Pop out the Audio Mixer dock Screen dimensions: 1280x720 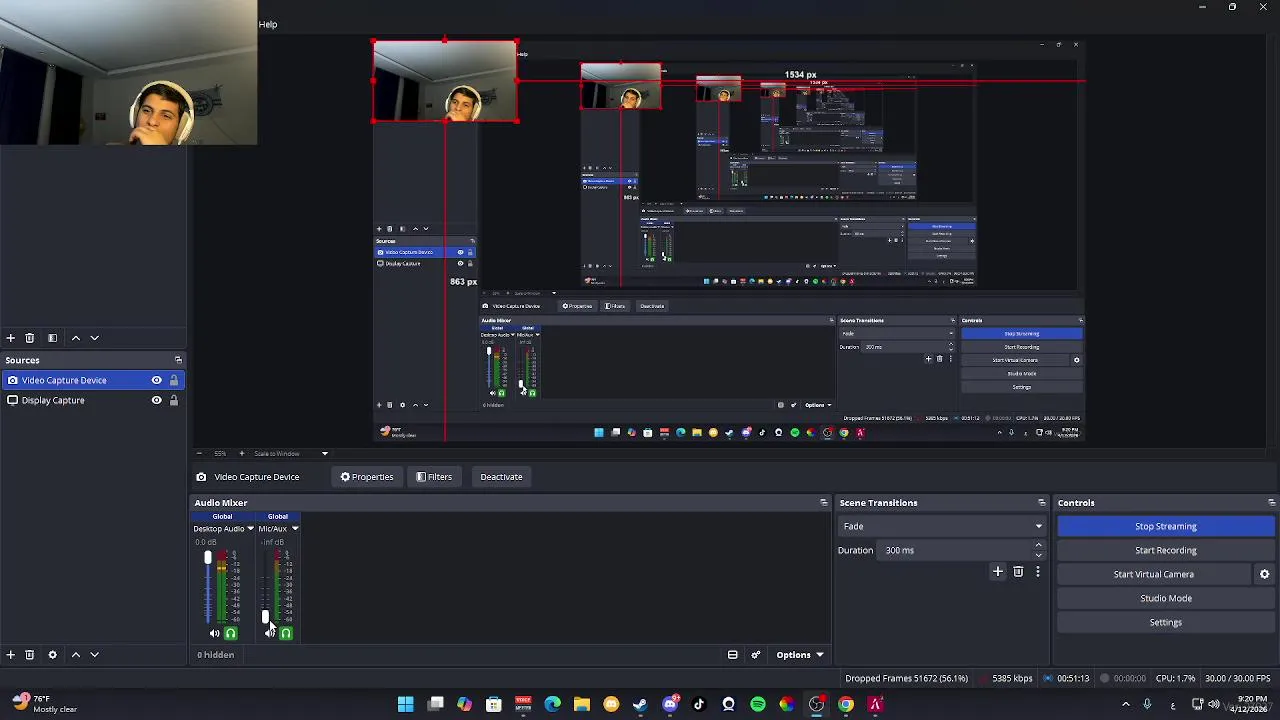(x=824, y=503)
